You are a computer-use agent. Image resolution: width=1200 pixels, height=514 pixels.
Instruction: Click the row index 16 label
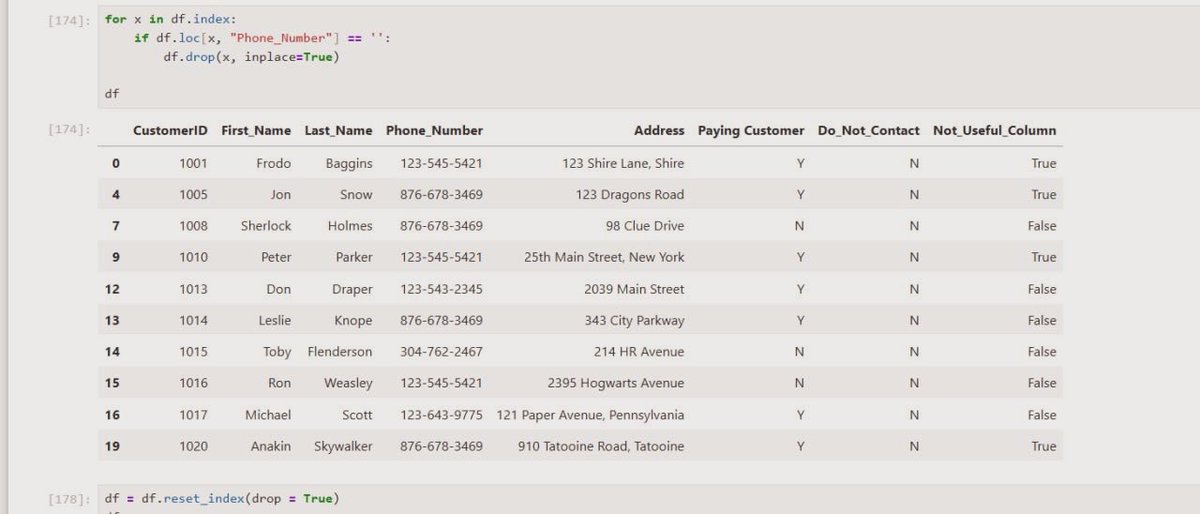pos(112,415)
